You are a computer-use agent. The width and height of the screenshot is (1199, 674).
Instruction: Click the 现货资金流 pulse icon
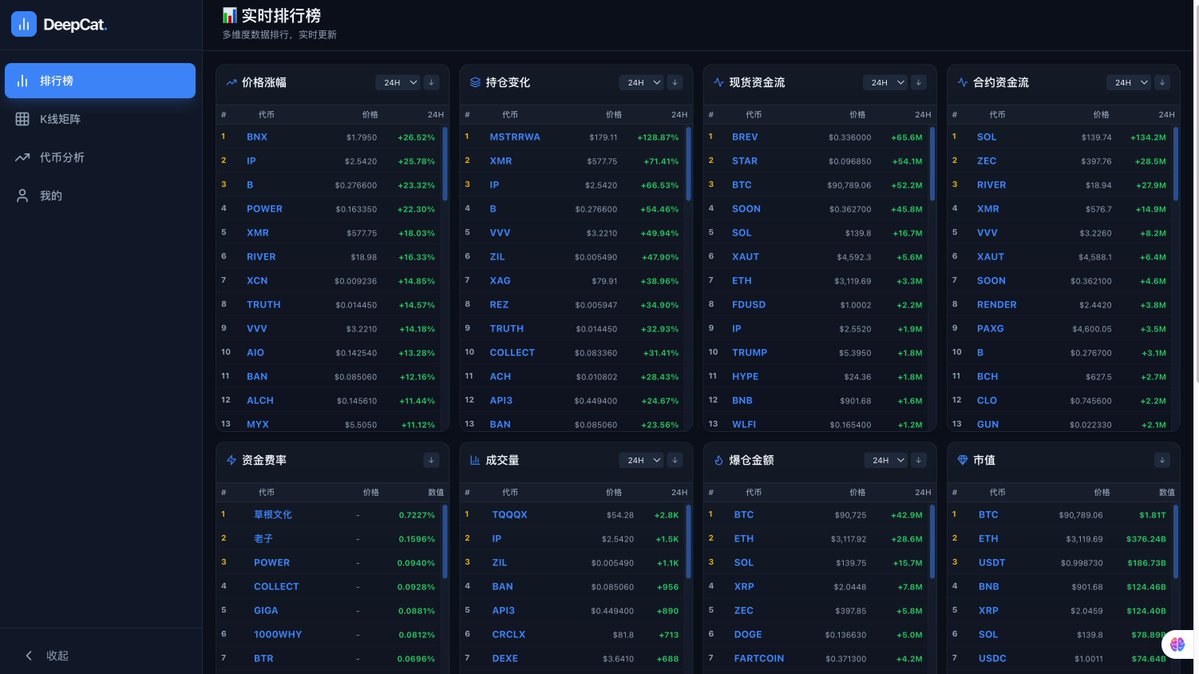(718, 82)
